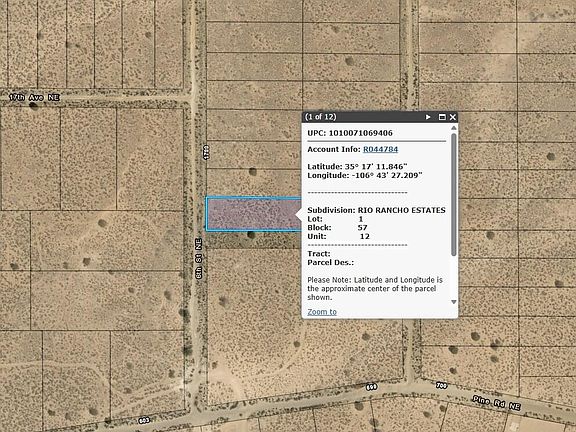Viewport: 576px width, 432px height.
Task: Click the 700 address marker near Pine Rd
Action: (442, 385)
